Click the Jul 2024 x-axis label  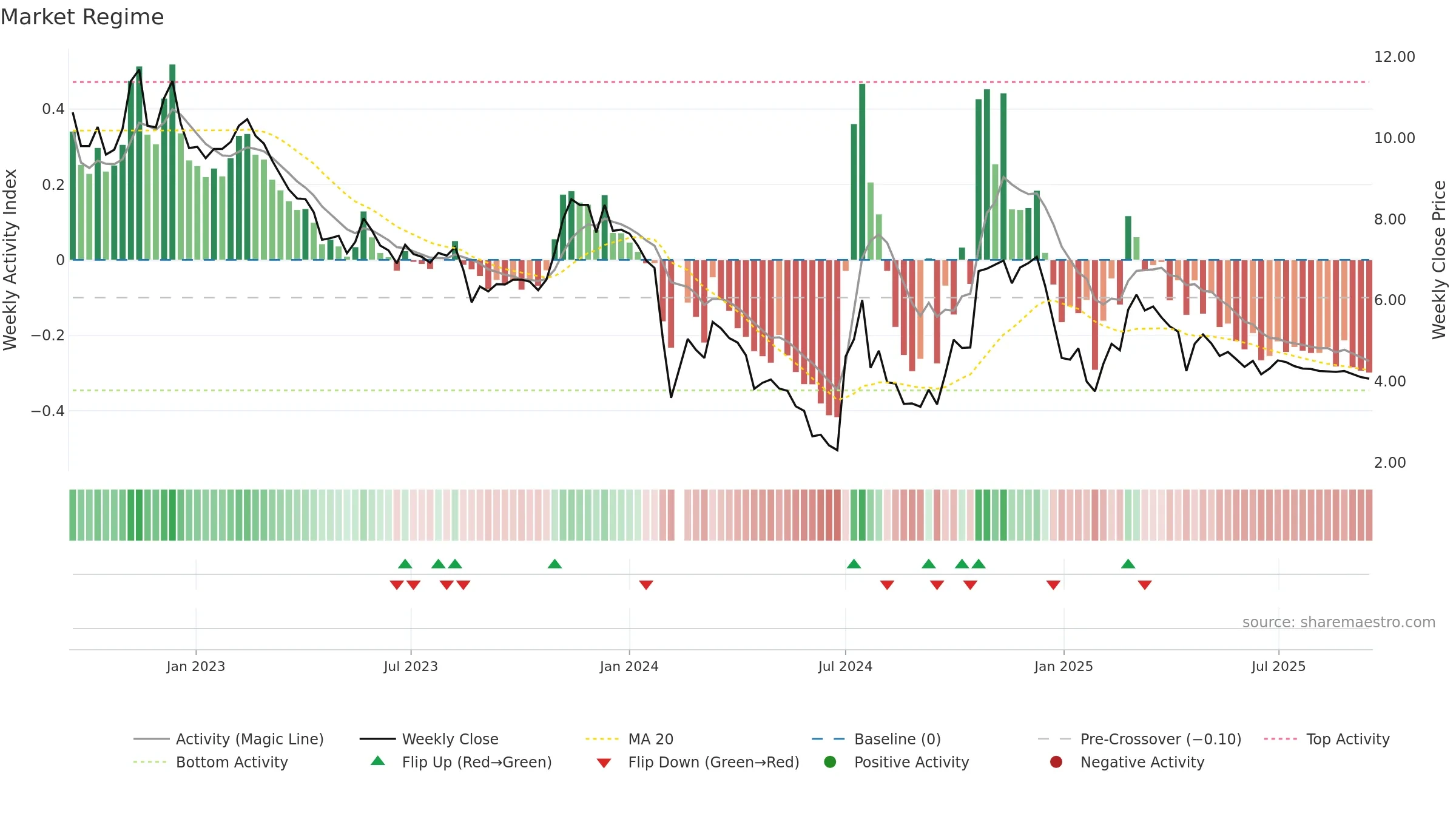845,666
